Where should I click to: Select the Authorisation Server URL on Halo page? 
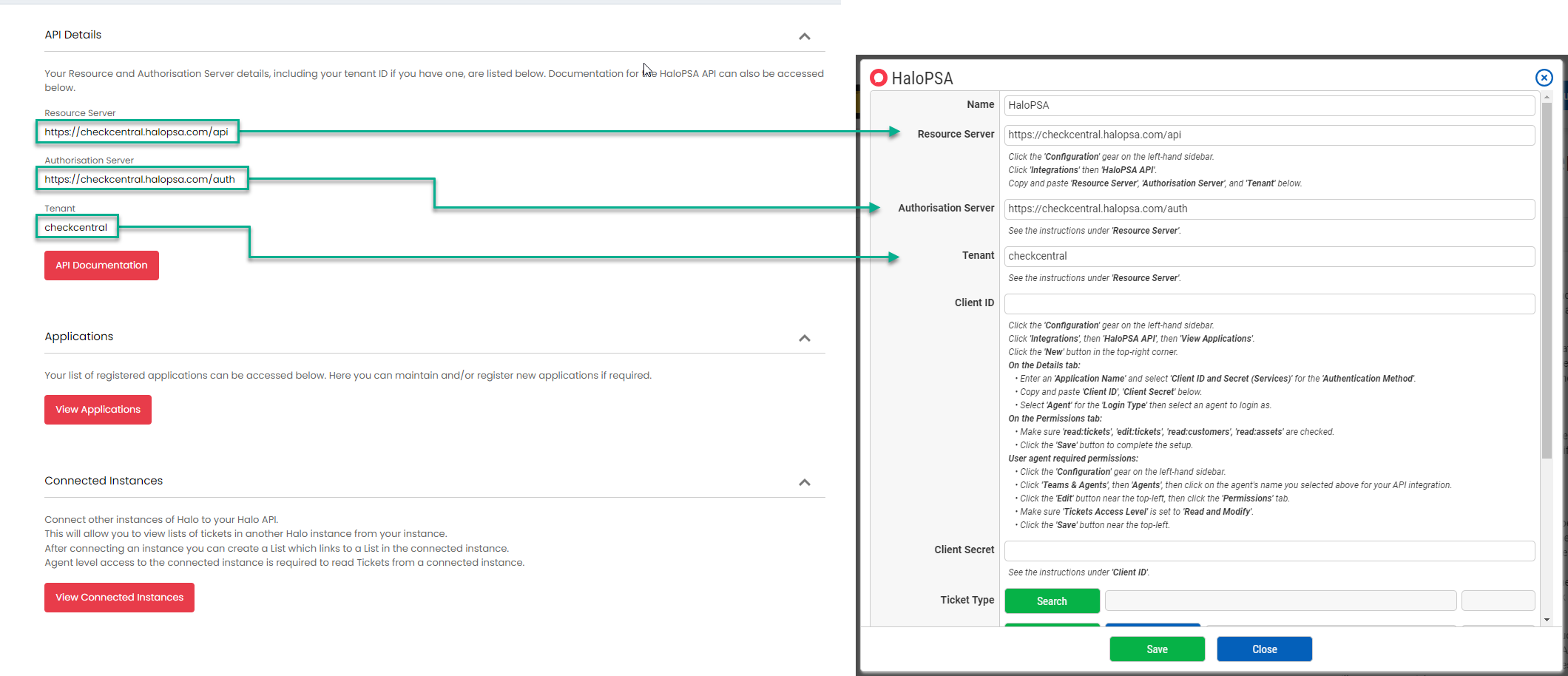pyautogui.click(x=141, y=179)
